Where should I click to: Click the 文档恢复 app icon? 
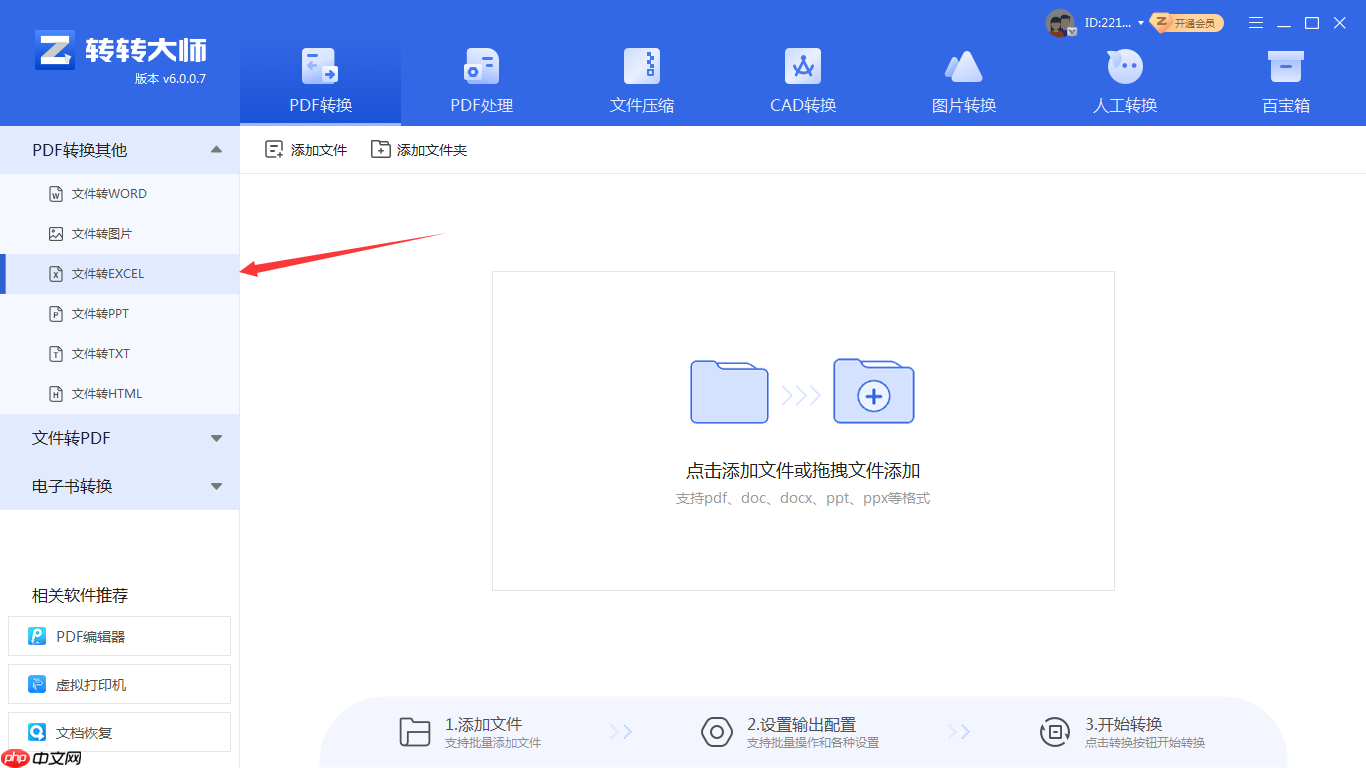click(x=38, y=733)
